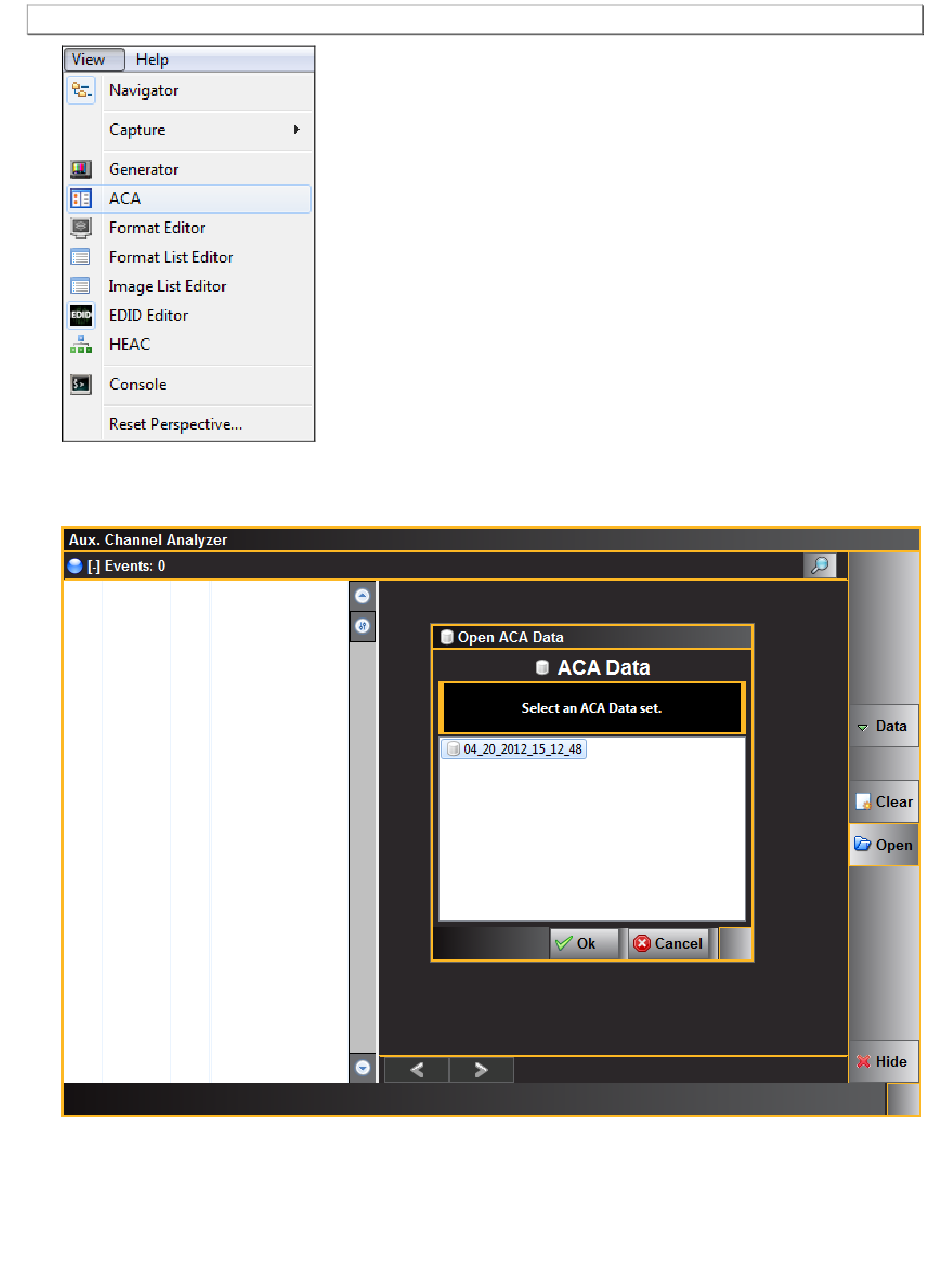Viewport: 950px width, 1267px height.
Task: Open the Help menu
Action: [152, 60]
